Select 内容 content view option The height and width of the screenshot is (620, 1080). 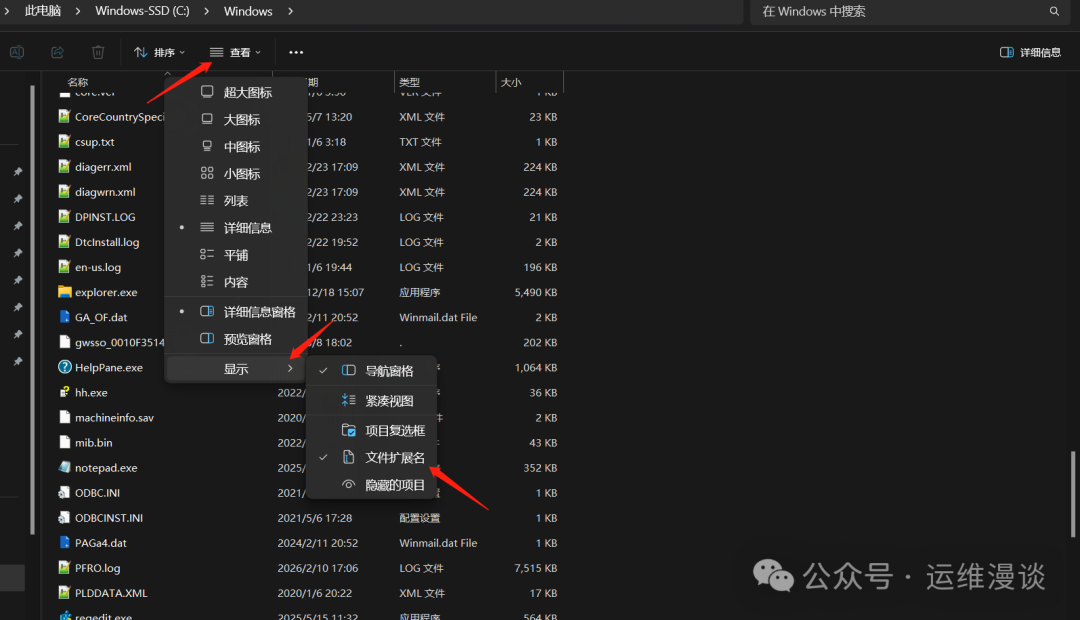(x=236, y=282)
